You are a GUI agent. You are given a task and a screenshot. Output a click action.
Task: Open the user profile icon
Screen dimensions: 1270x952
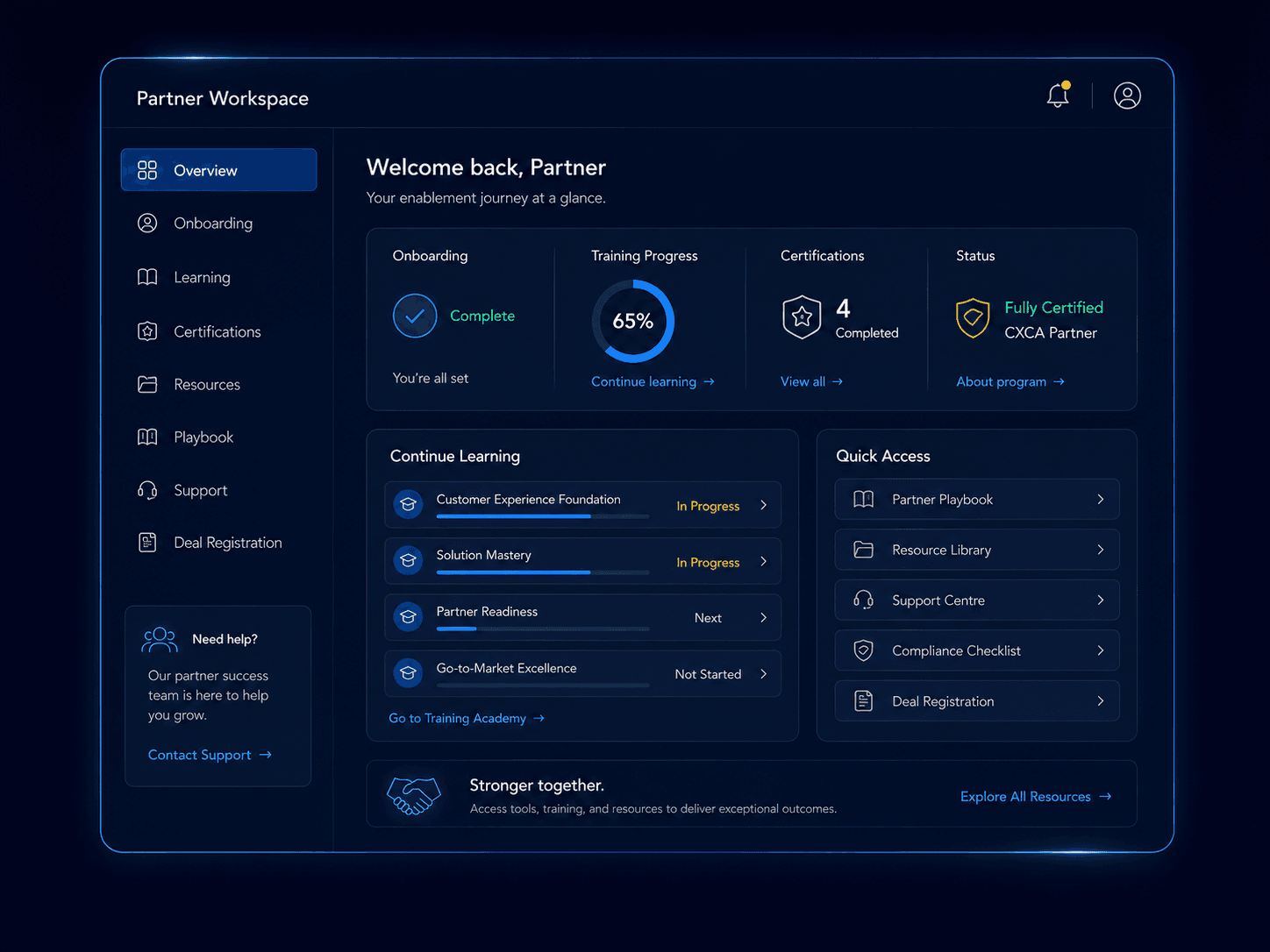(1127, 96)
